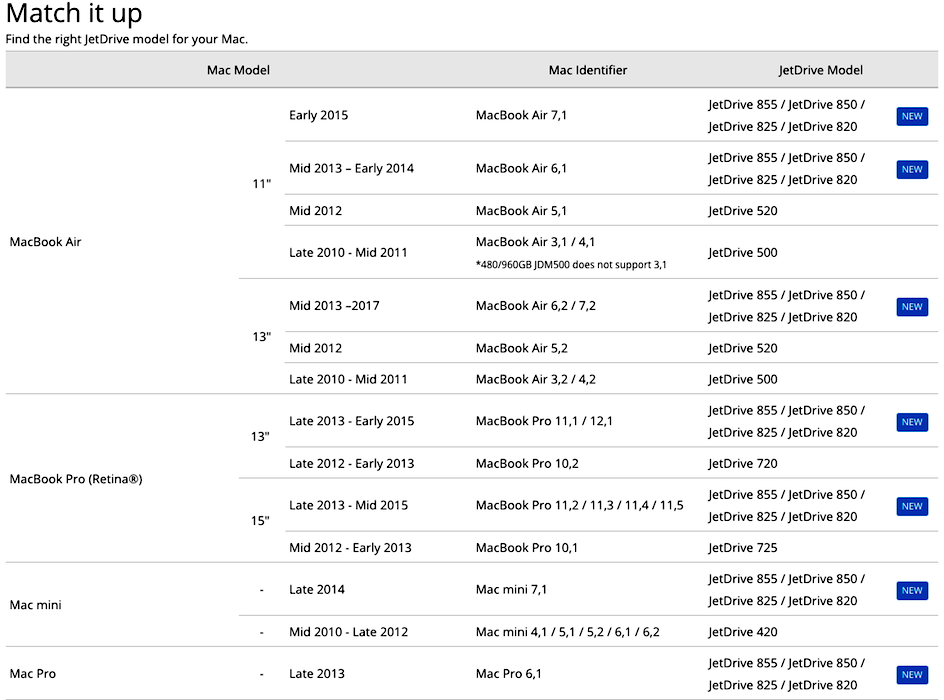
Task: Click the JetDrive 725 model cell
Action: click(x=742, y=548)
